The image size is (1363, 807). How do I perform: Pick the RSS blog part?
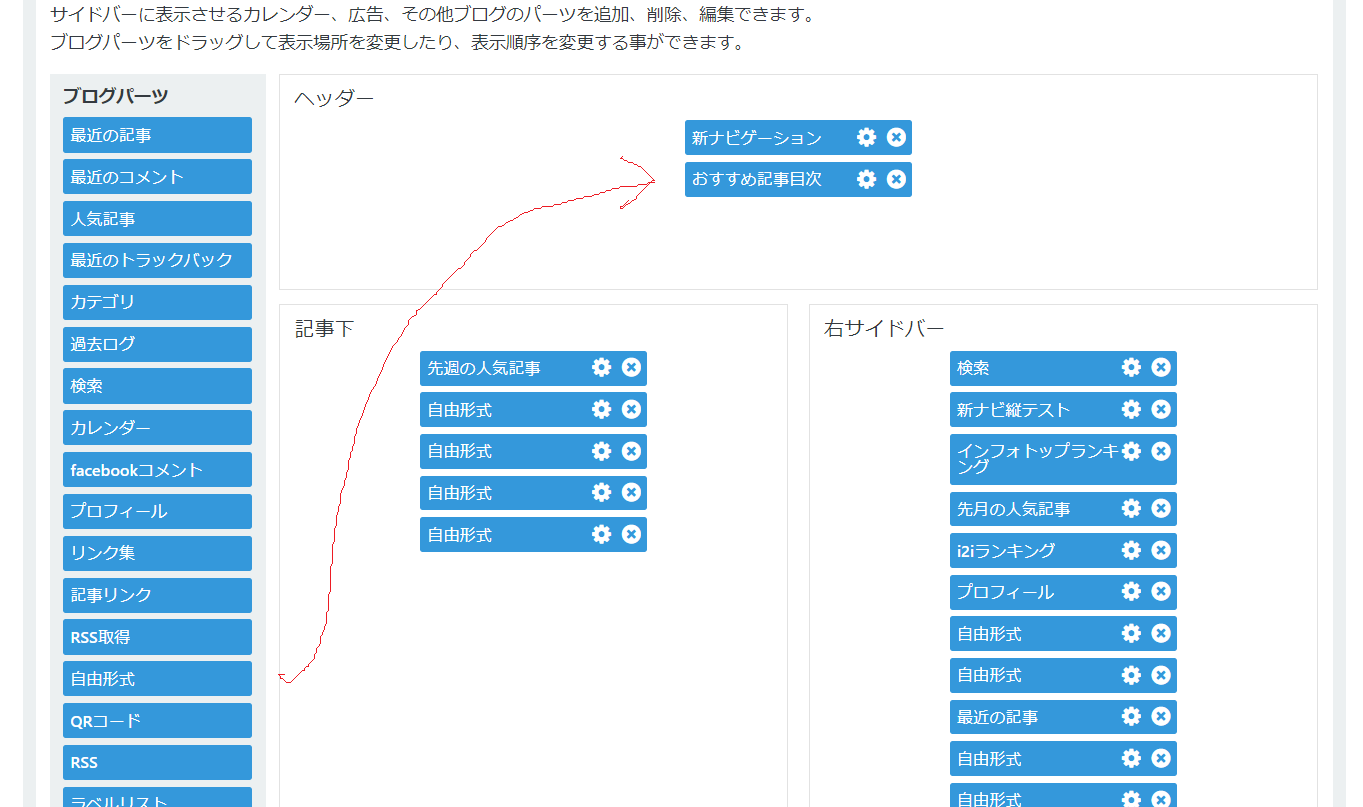[x=157, y=762]
